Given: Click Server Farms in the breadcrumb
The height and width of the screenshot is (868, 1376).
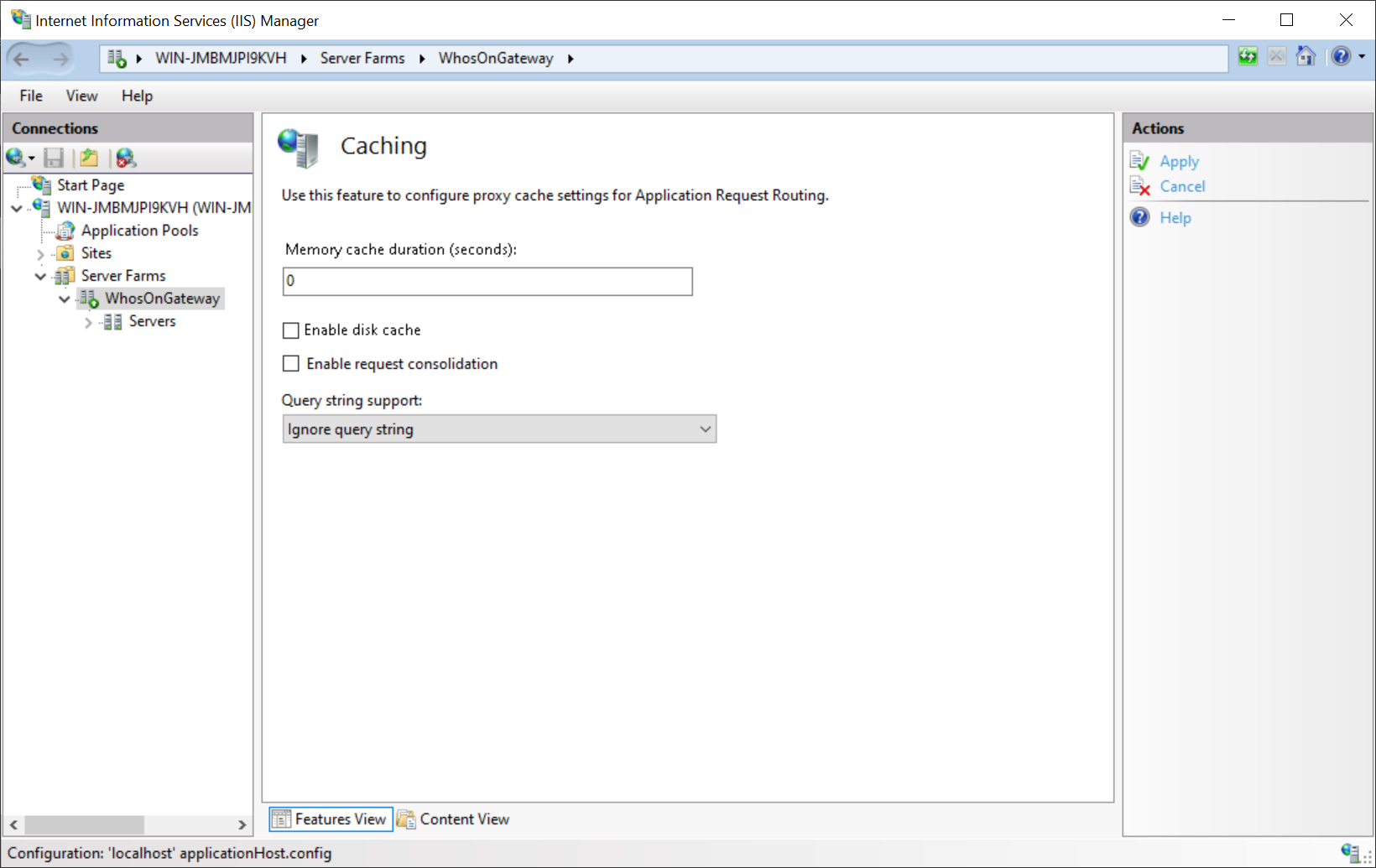Looking at the screenshot, I should coord(362,58).
